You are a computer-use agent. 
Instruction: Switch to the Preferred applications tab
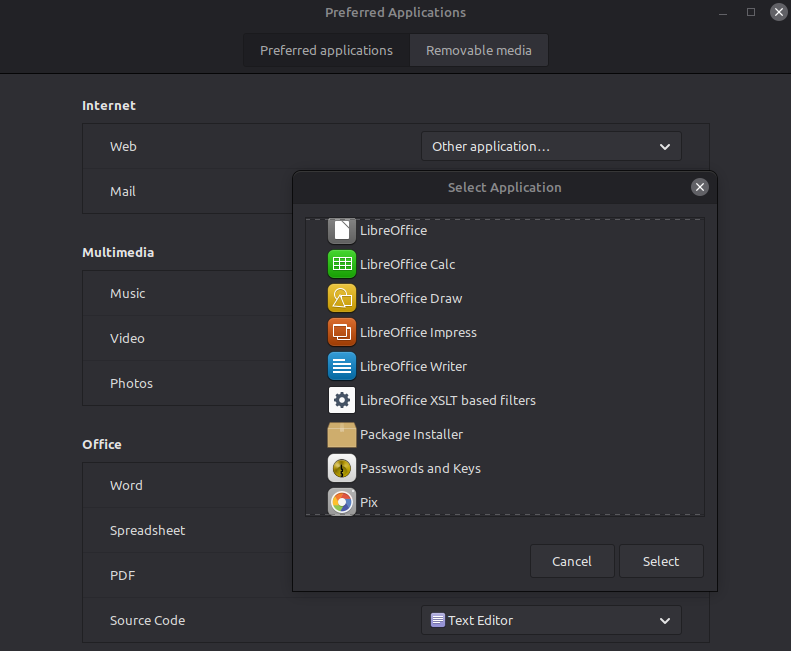[x=326, y=50]
